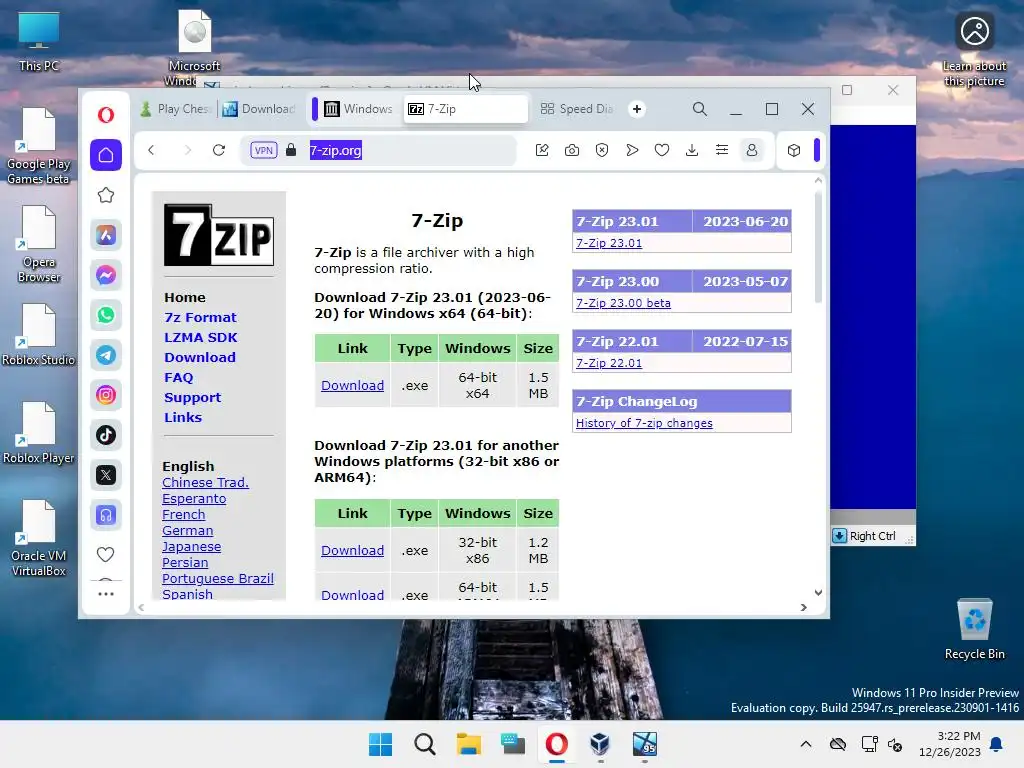
Task: Toggle the VPN badge in address bar
Action: click(264, 150)
